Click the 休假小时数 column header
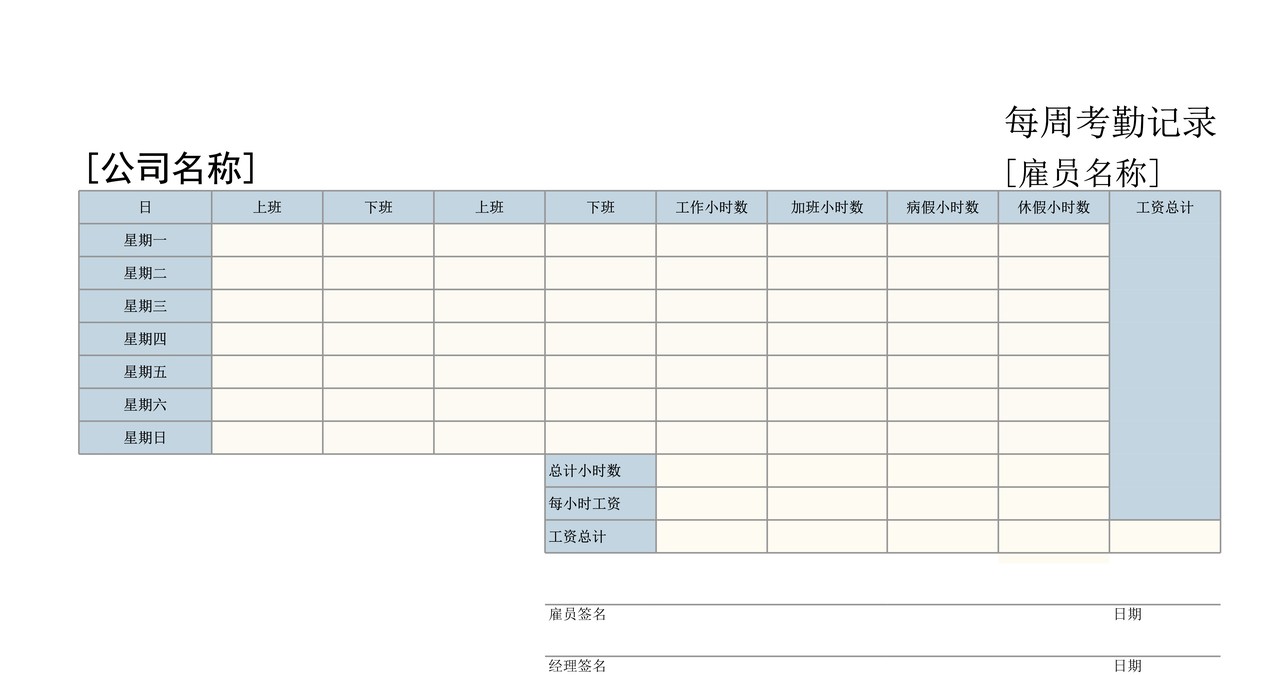 pos(1055,207)
